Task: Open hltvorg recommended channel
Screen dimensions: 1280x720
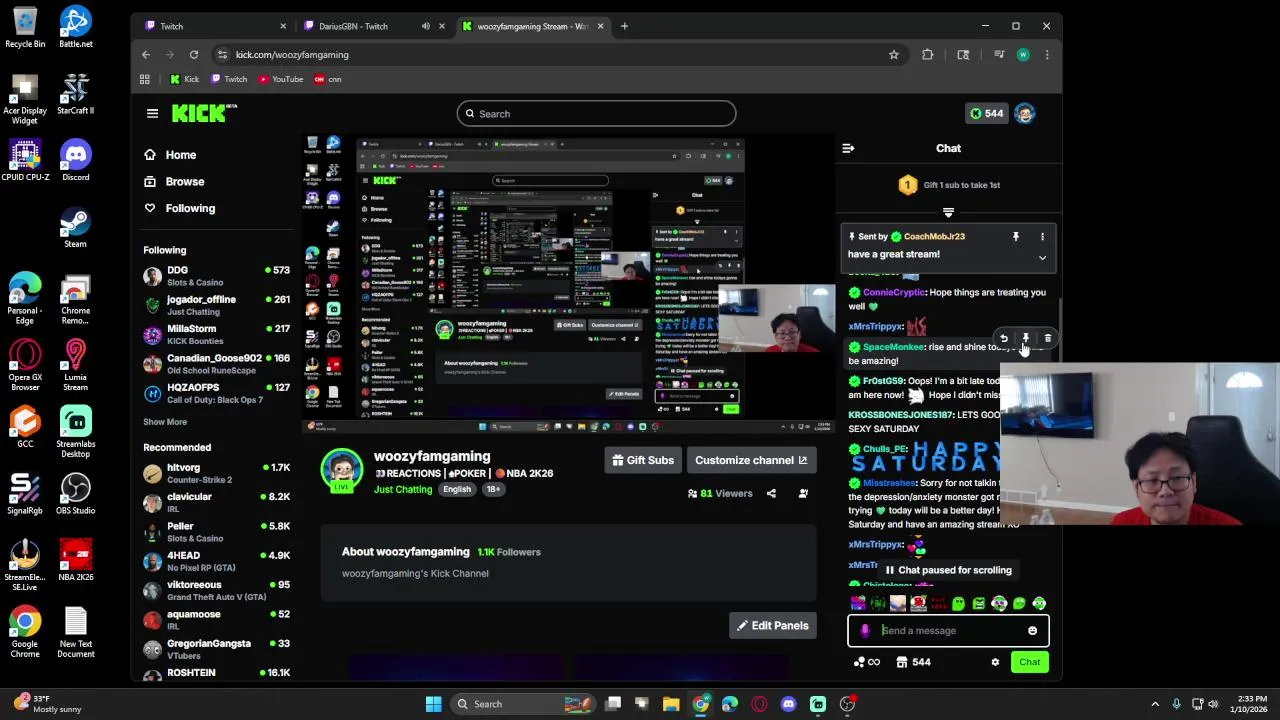Action: [216, 473]
